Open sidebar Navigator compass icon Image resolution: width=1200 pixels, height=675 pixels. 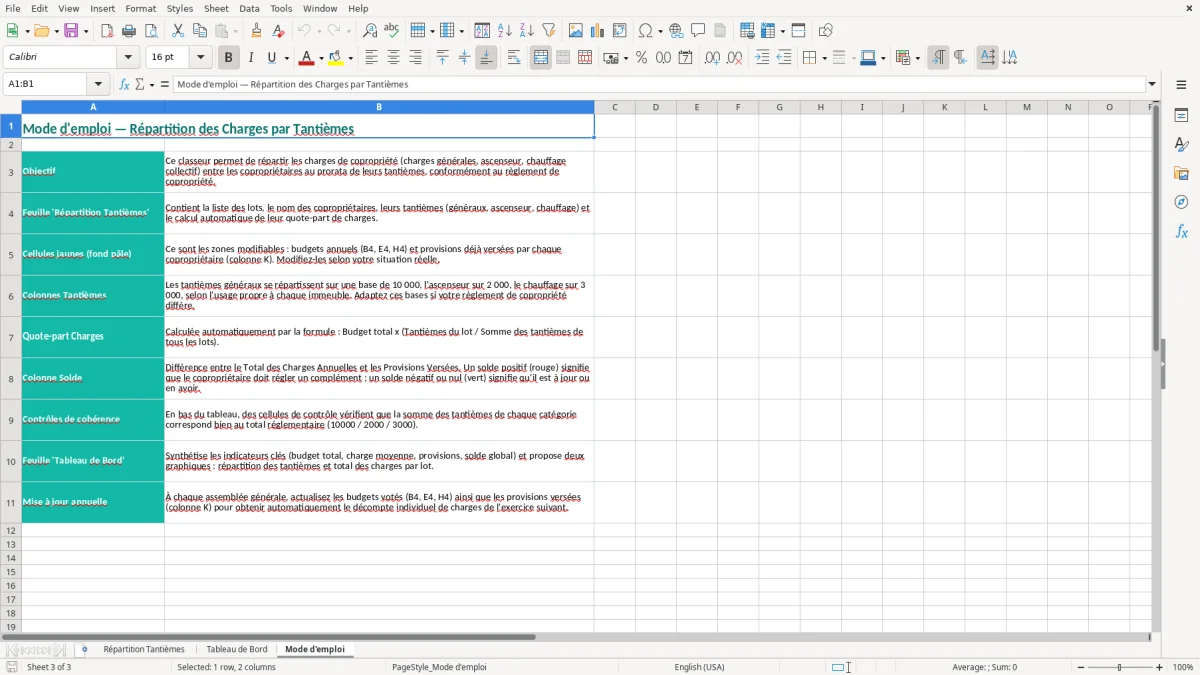1181,202
